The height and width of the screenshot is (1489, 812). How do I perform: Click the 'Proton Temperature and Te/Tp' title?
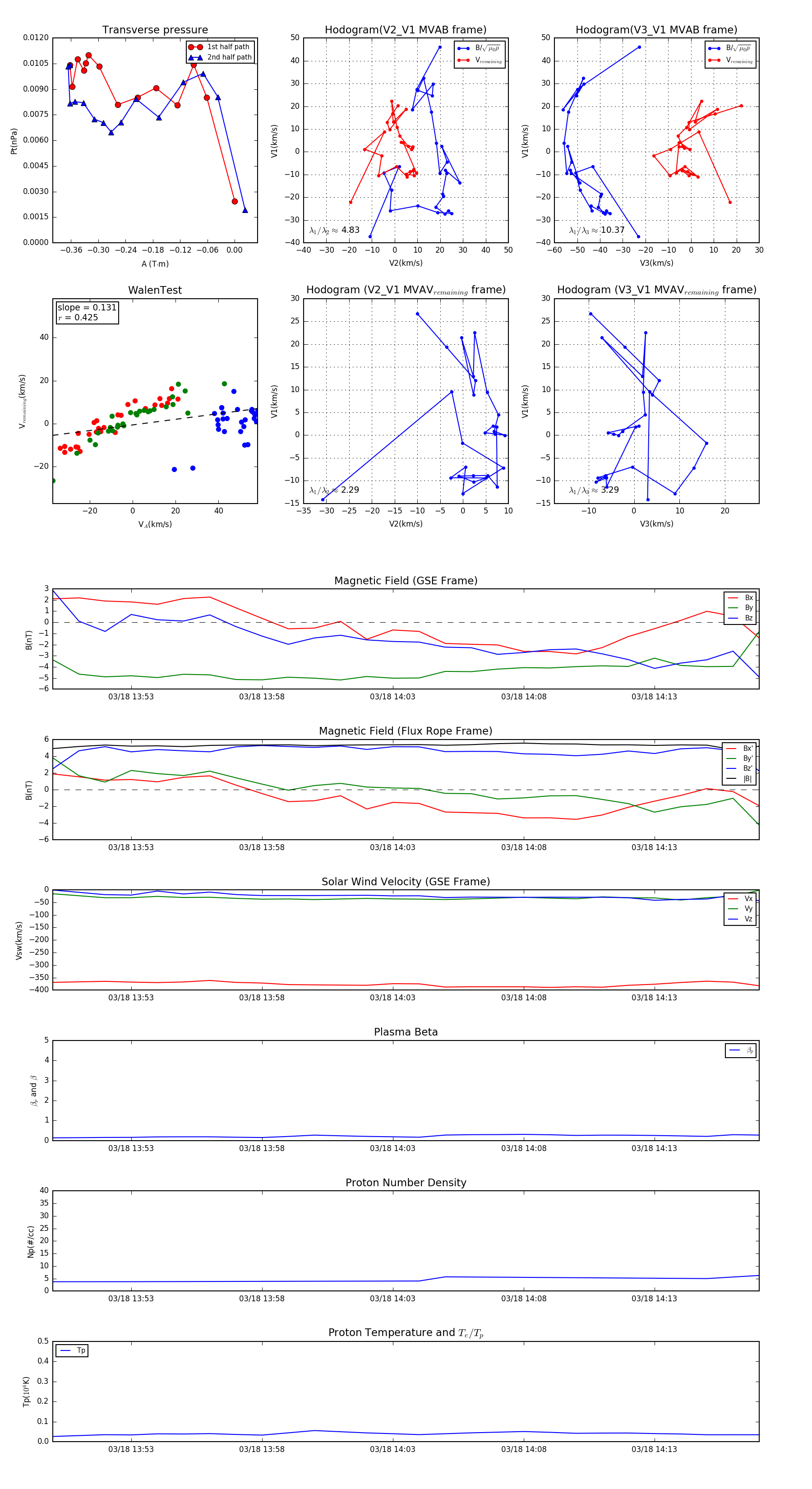[x=406, y=1333]
